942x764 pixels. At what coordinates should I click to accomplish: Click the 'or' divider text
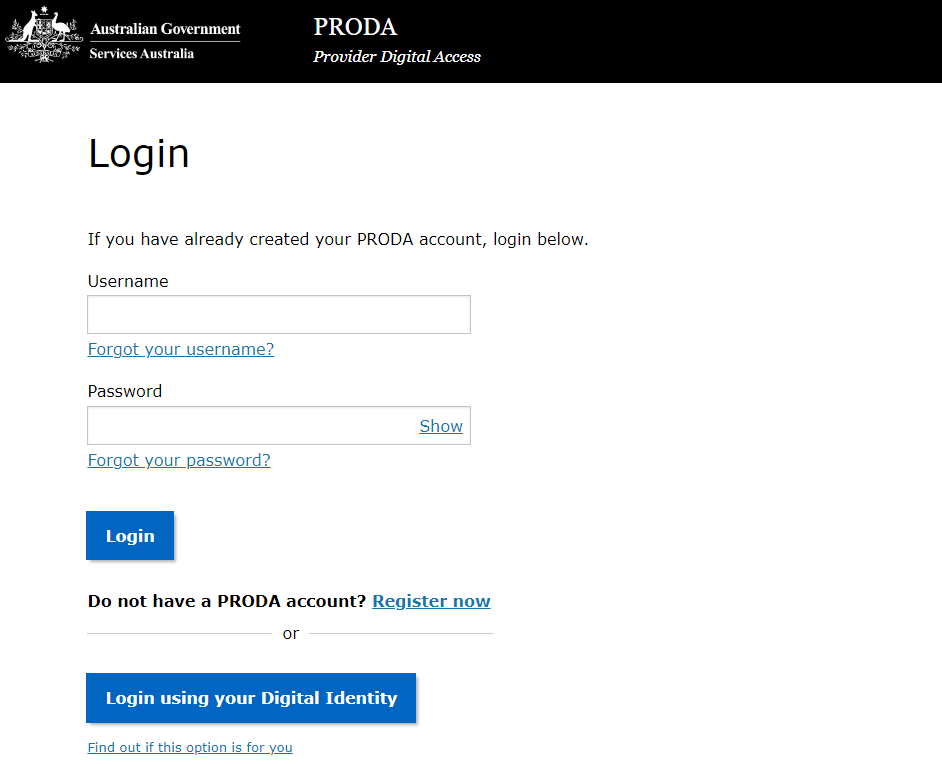pos(291,633)
